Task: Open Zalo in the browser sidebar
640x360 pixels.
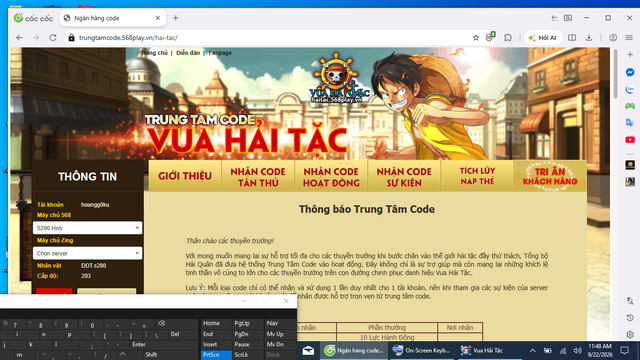Action: pos(630,89)
